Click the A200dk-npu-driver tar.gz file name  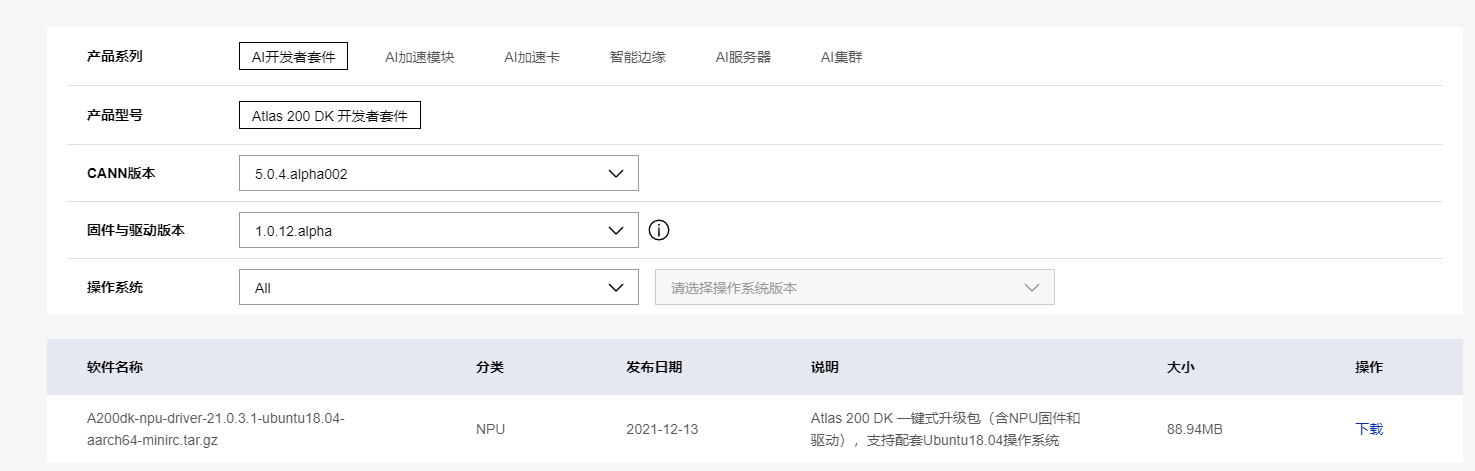point(216,429)
